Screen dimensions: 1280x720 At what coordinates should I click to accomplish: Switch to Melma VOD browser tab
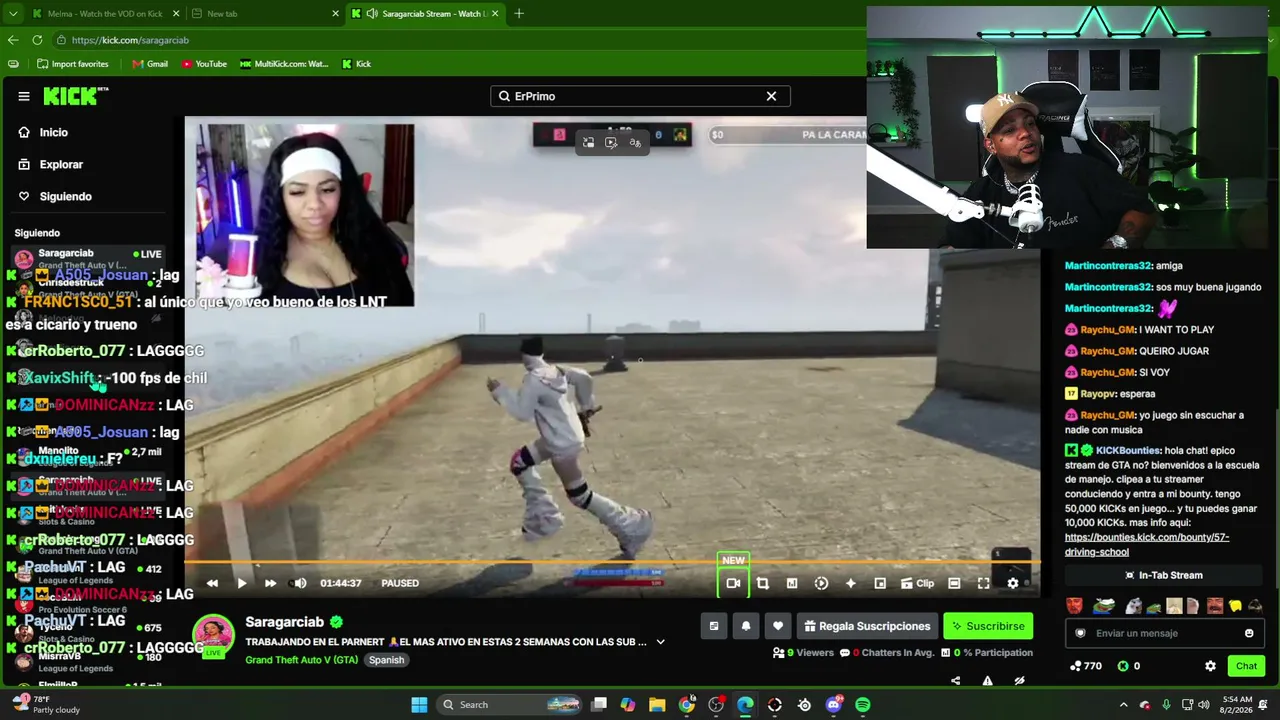(x=105, y=14)
